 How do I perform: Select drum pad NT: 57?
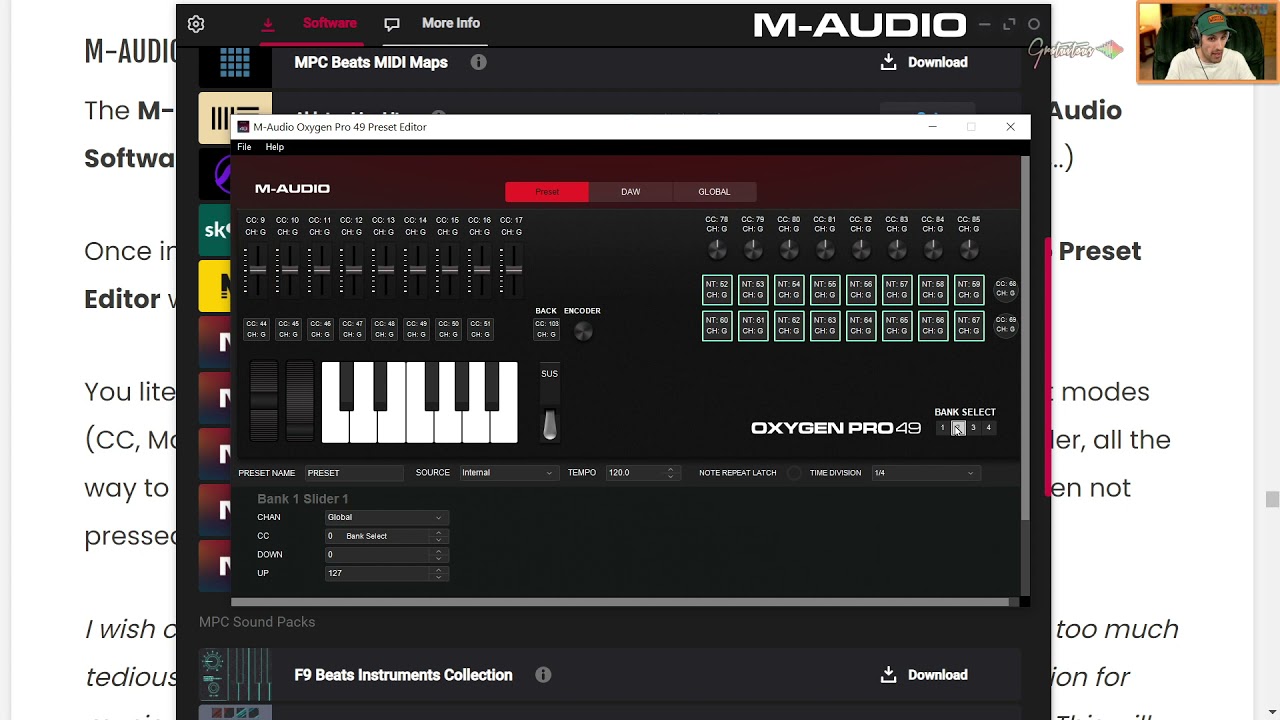897,290
